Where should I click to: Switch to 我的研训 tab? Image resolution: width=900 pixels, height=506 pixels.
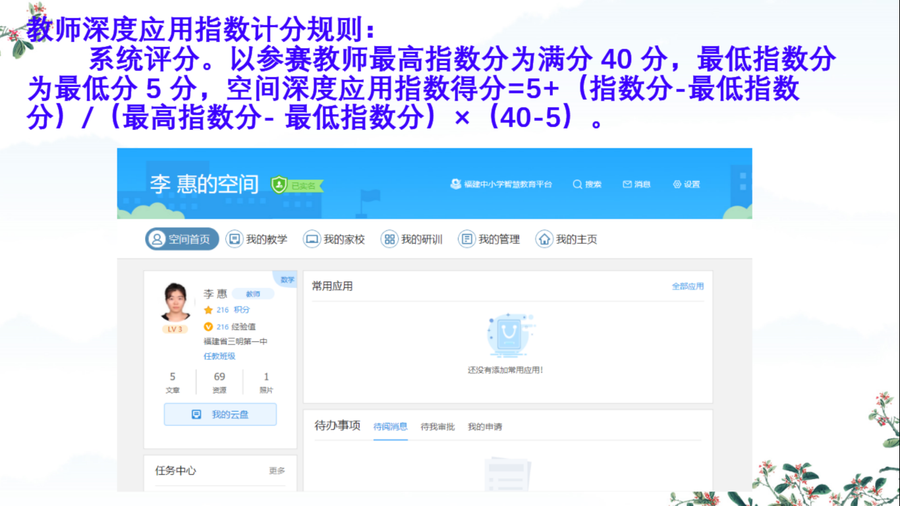(412, 239)
